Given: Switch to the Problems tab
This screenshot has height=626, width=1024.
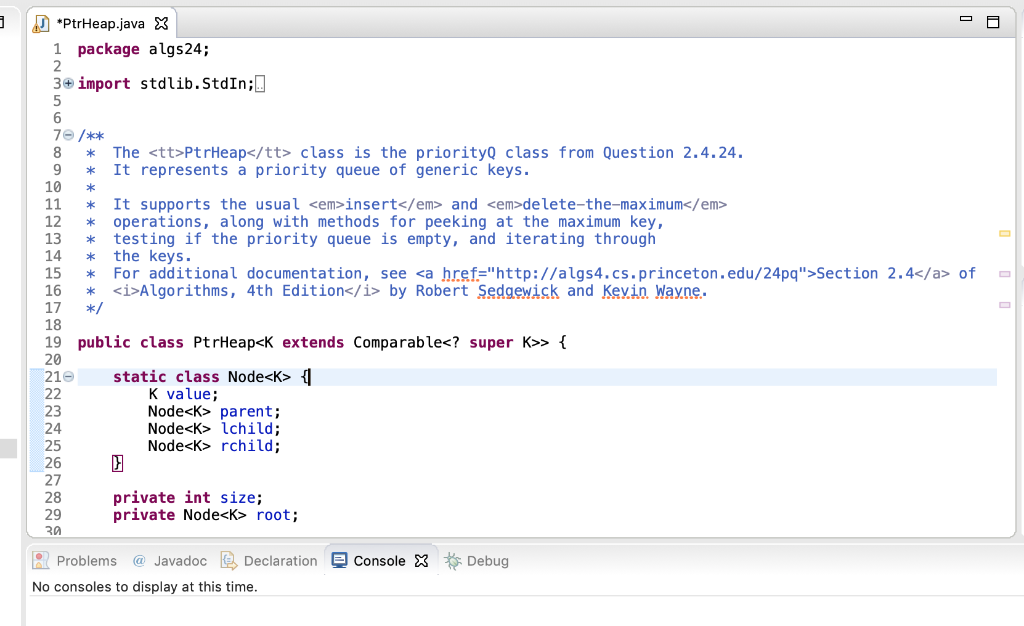Looking at the screenshot, I should tap(86, 560).
